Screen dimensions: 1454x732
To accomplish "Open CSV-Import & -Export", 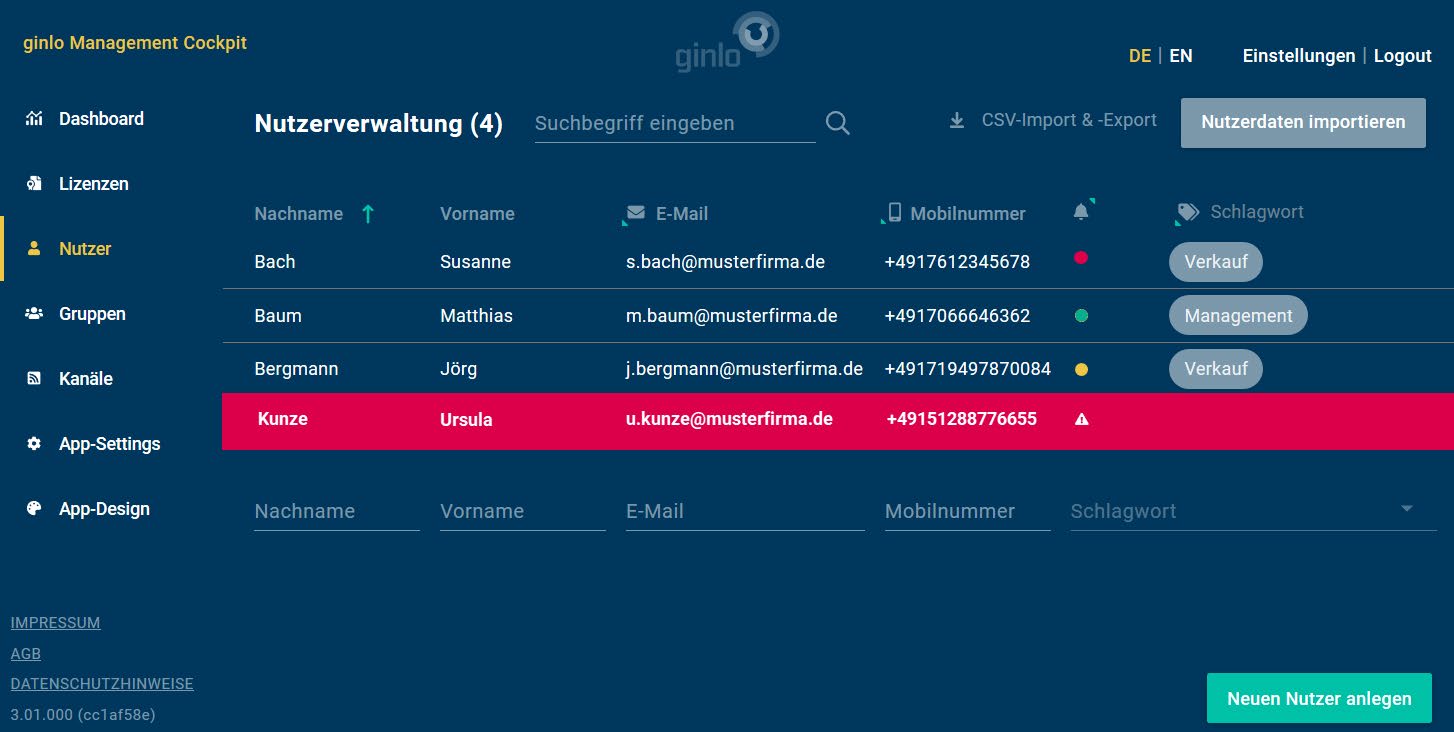I will click(x=1069, y=120).
